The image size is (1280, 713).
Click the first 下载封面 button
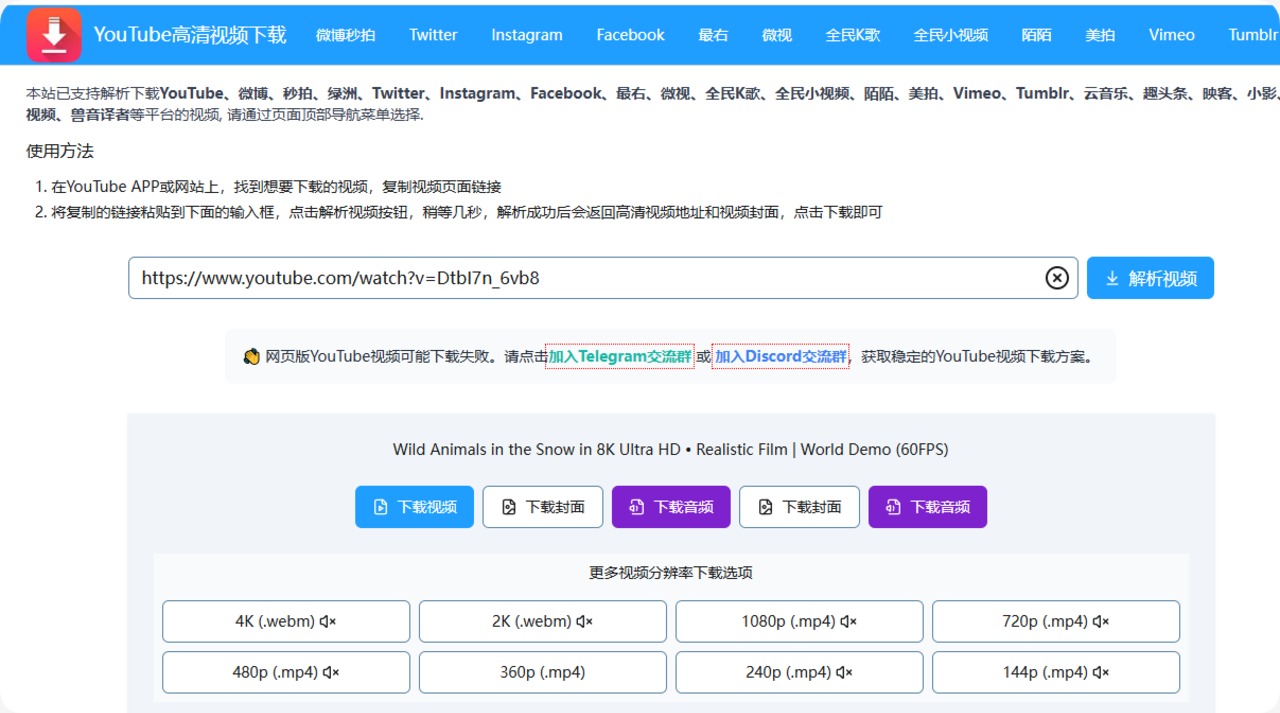(542, 507)
